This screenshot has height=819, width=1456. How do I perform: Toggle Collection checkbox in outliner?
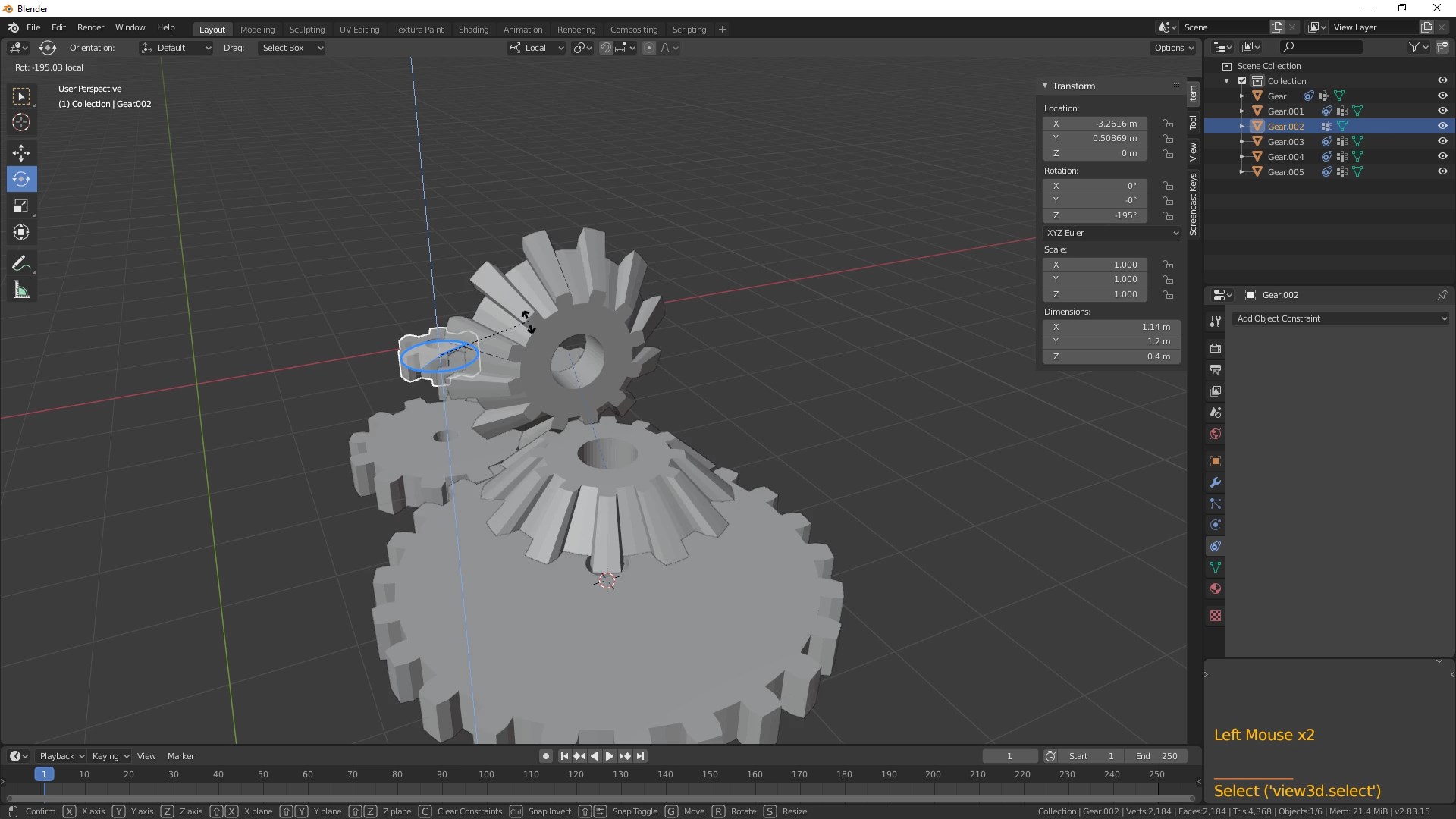coord(1242,81)
